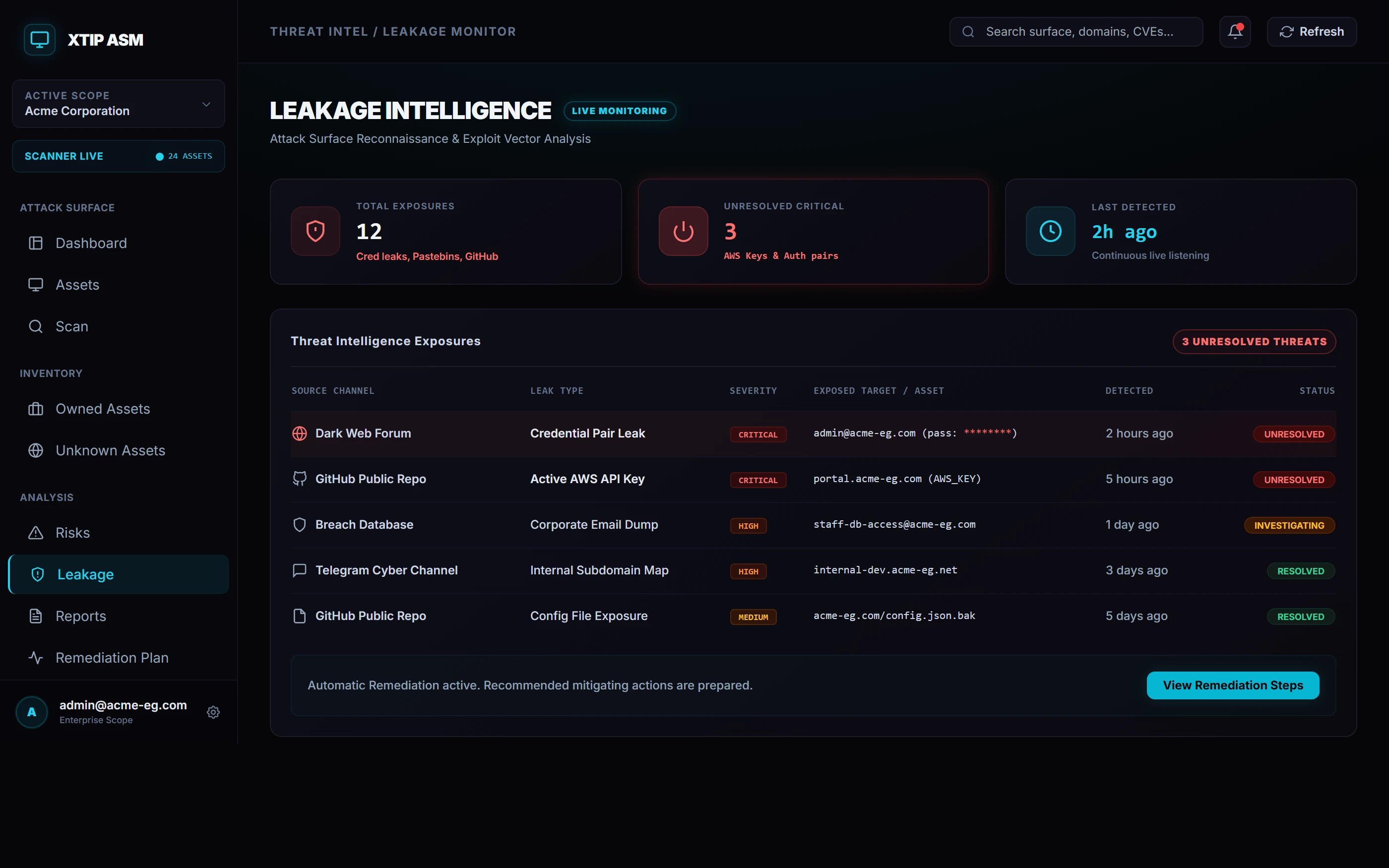
Task: Go to Assets in the sidebar
Action: (x=118, y=285)
